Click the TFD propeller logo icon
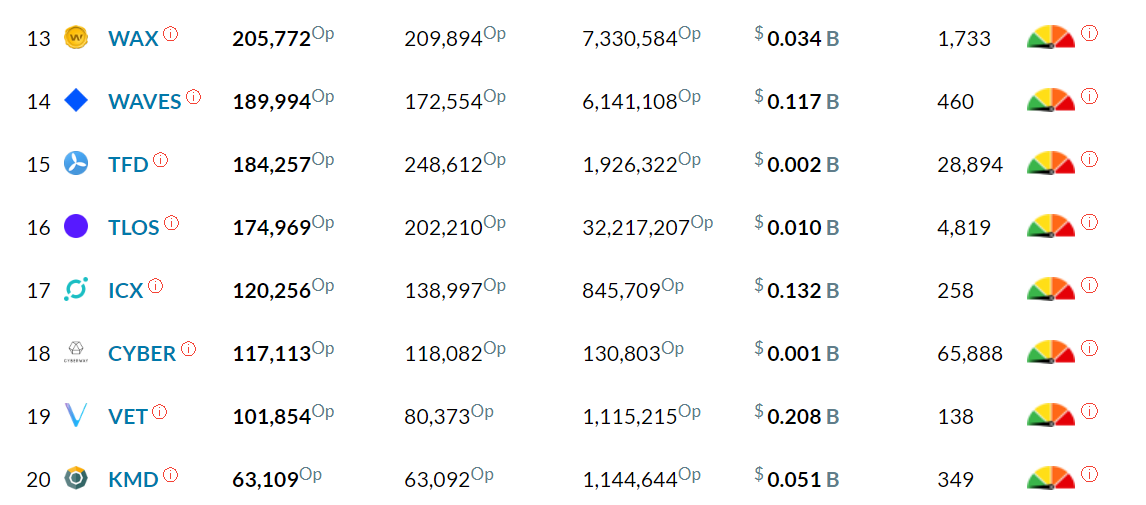The image size is (1146, 505). 76,163
